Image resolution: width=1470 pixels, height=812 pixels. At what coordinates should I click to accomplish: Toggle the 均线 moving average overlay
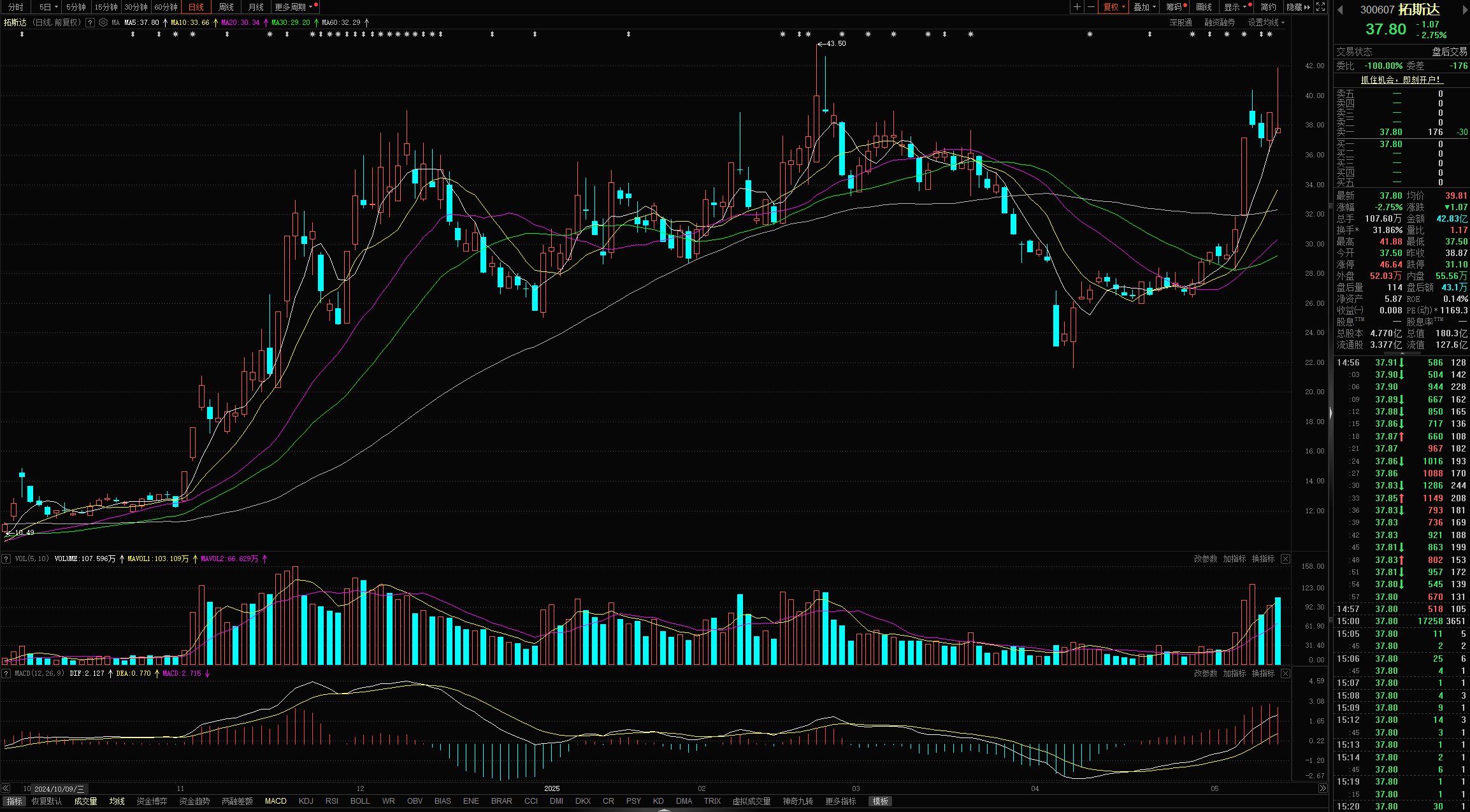117,801
